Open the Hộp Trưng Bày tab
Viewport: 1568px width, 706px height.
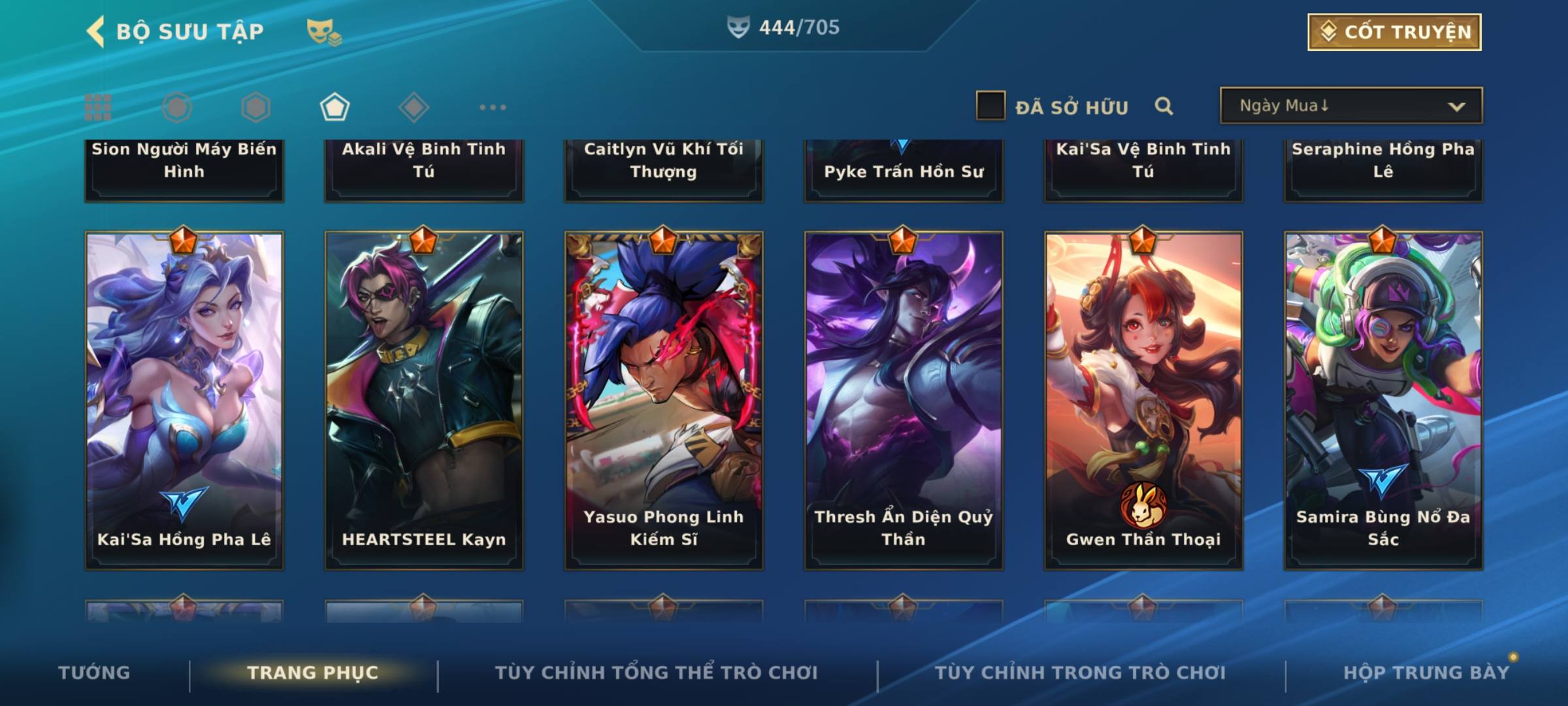(x=1426, y=673)
